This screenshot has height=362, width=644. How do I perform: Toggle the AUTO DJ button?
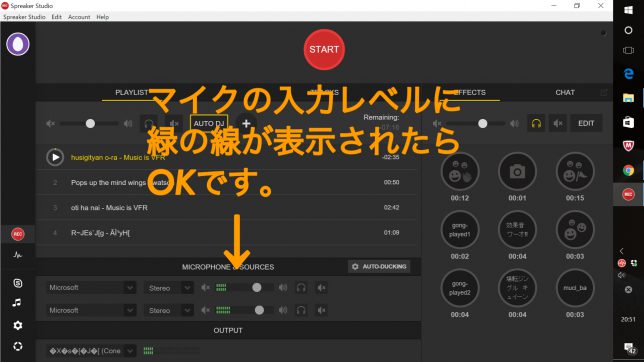(209, 123)
